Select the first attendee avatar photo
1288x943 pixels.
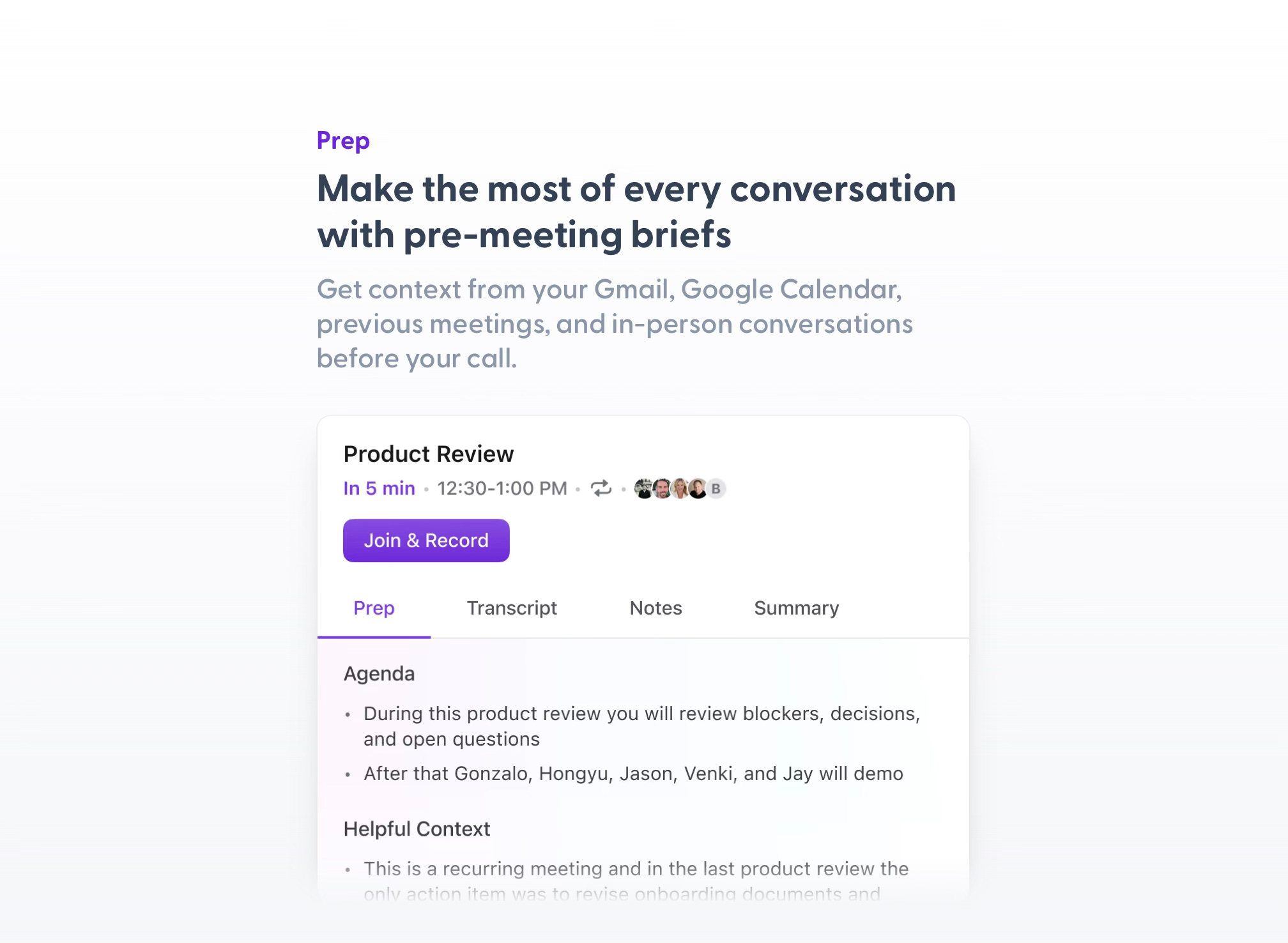point(643,489)
